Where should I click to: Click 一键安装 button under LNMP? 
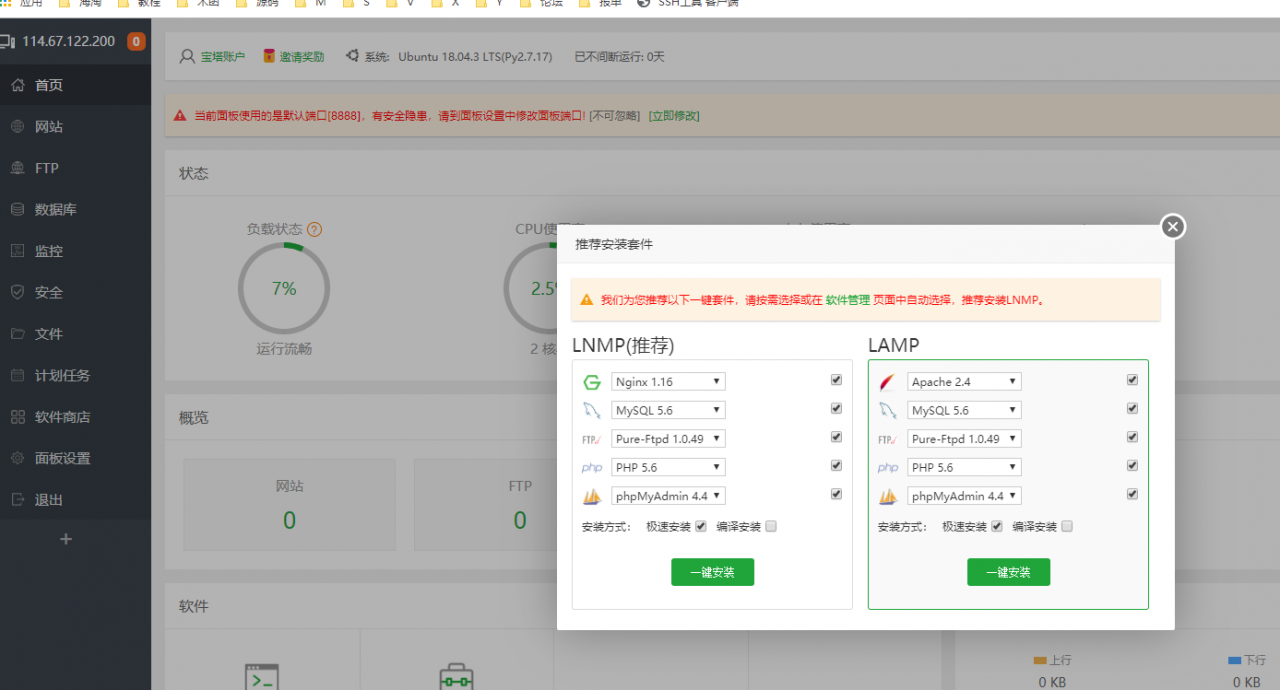712,572
